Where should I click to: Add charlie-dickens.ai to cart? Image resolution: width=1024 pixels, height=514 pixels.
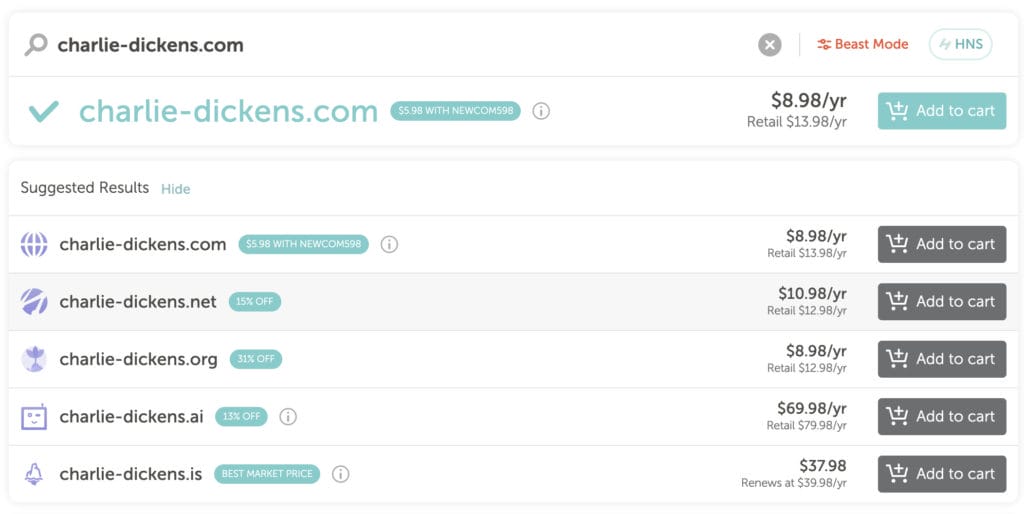[x=942, y=417]
